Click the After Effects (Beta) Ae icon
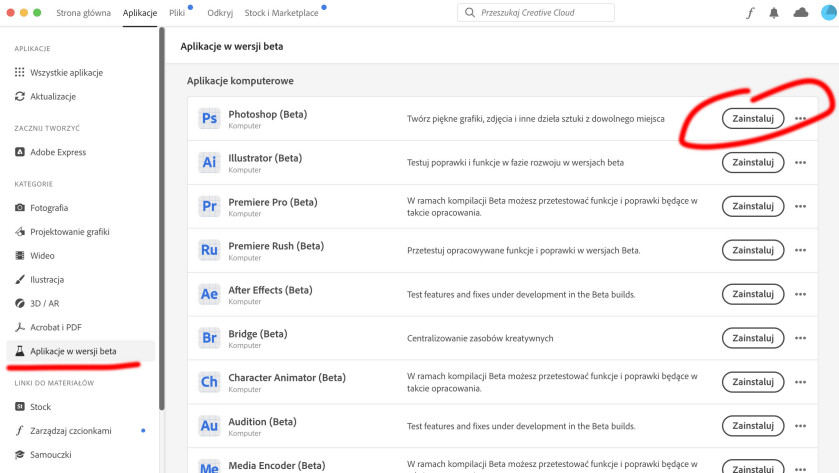The width and height of the screenshot is (839, 473). (x=209, y=294)
